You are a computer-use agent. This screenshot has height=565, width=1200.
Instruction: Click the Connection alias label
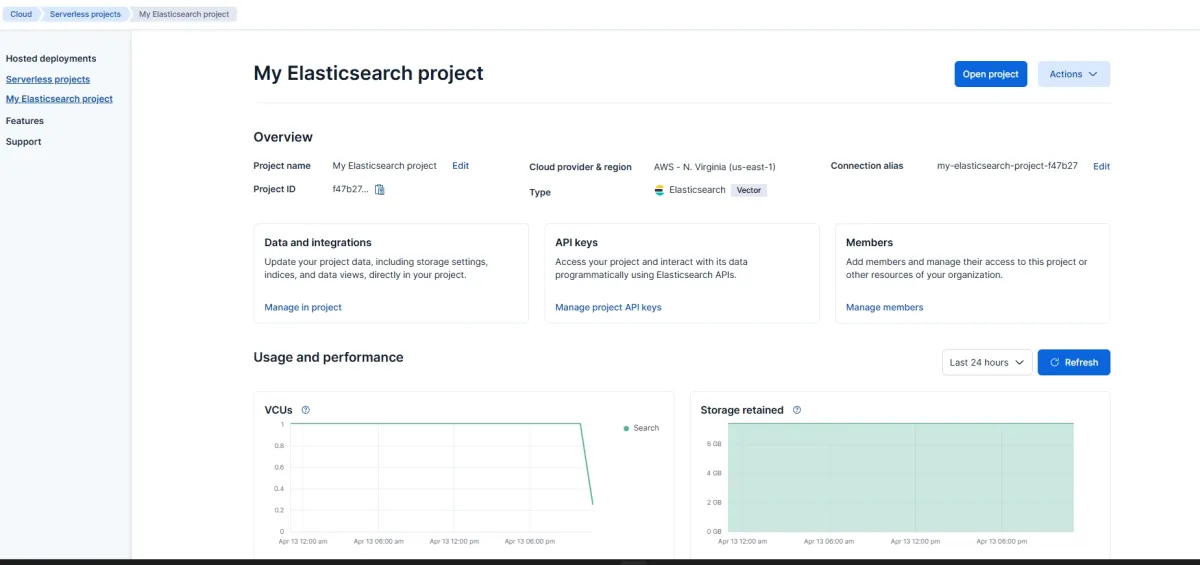point(867,166)
